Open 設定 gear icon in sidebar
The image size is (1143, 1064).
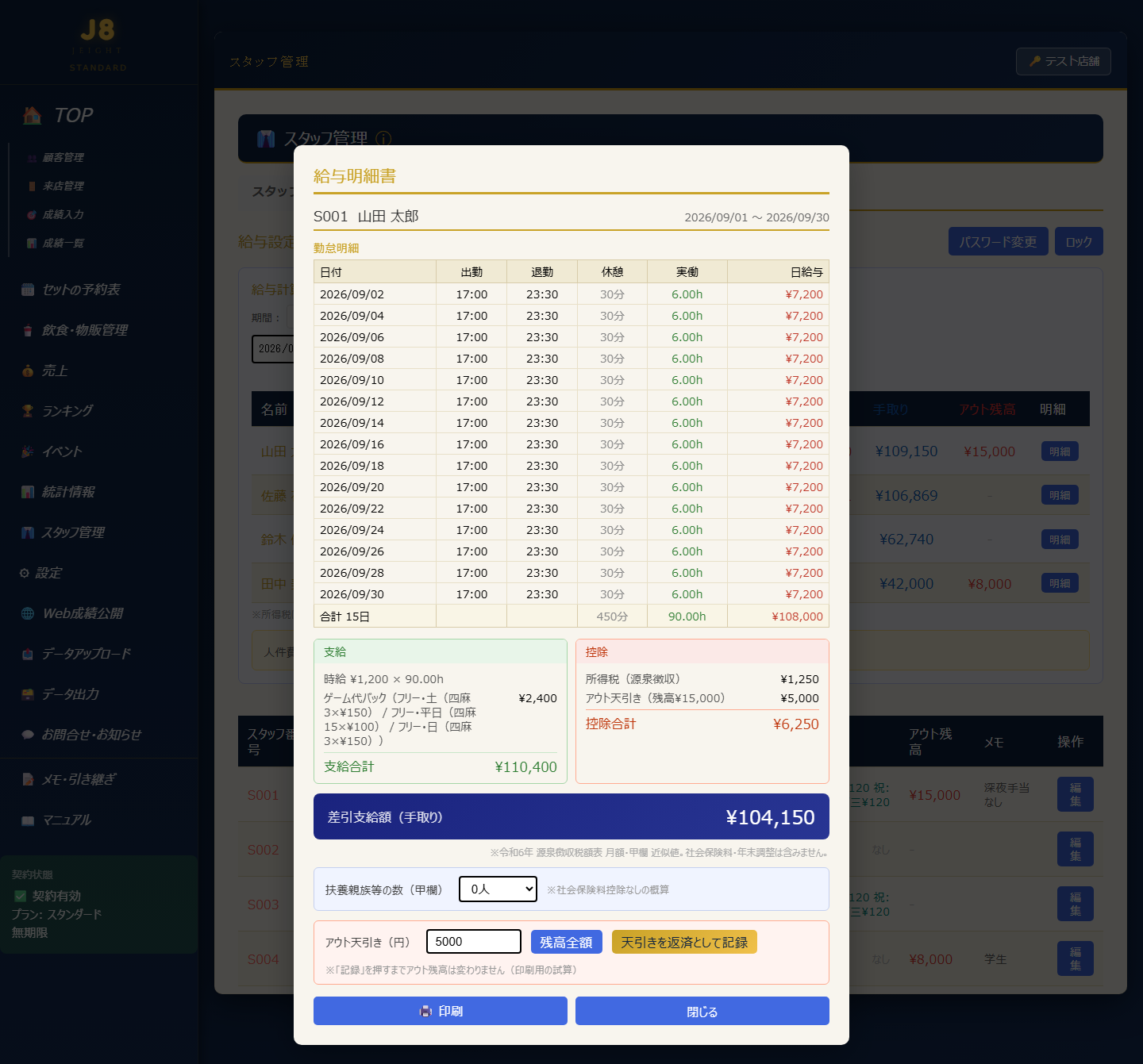pyautogui.click(x=25, y=573)
